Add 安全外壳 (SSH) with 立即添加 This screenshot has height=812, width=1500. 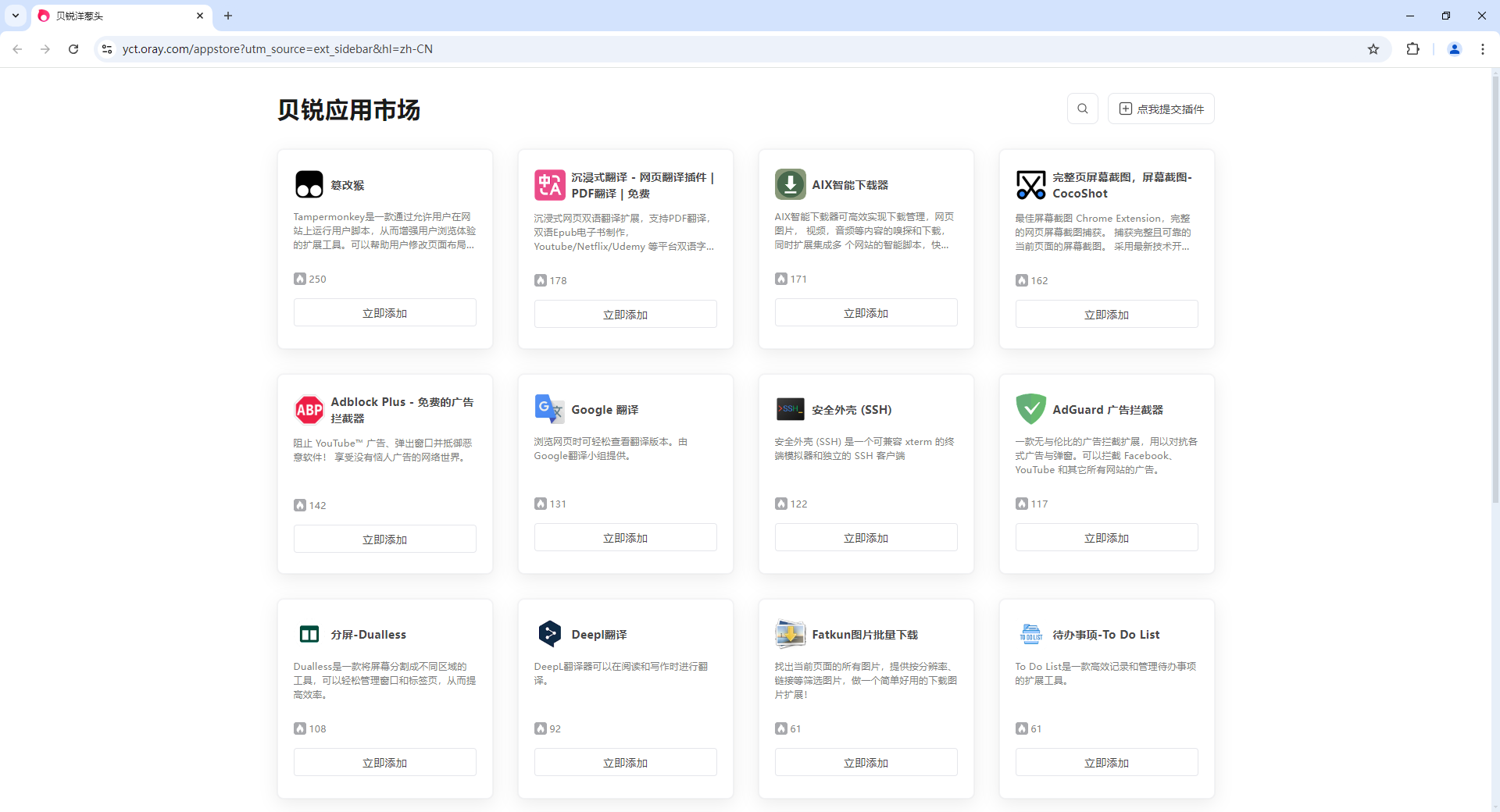coord(866,537)
